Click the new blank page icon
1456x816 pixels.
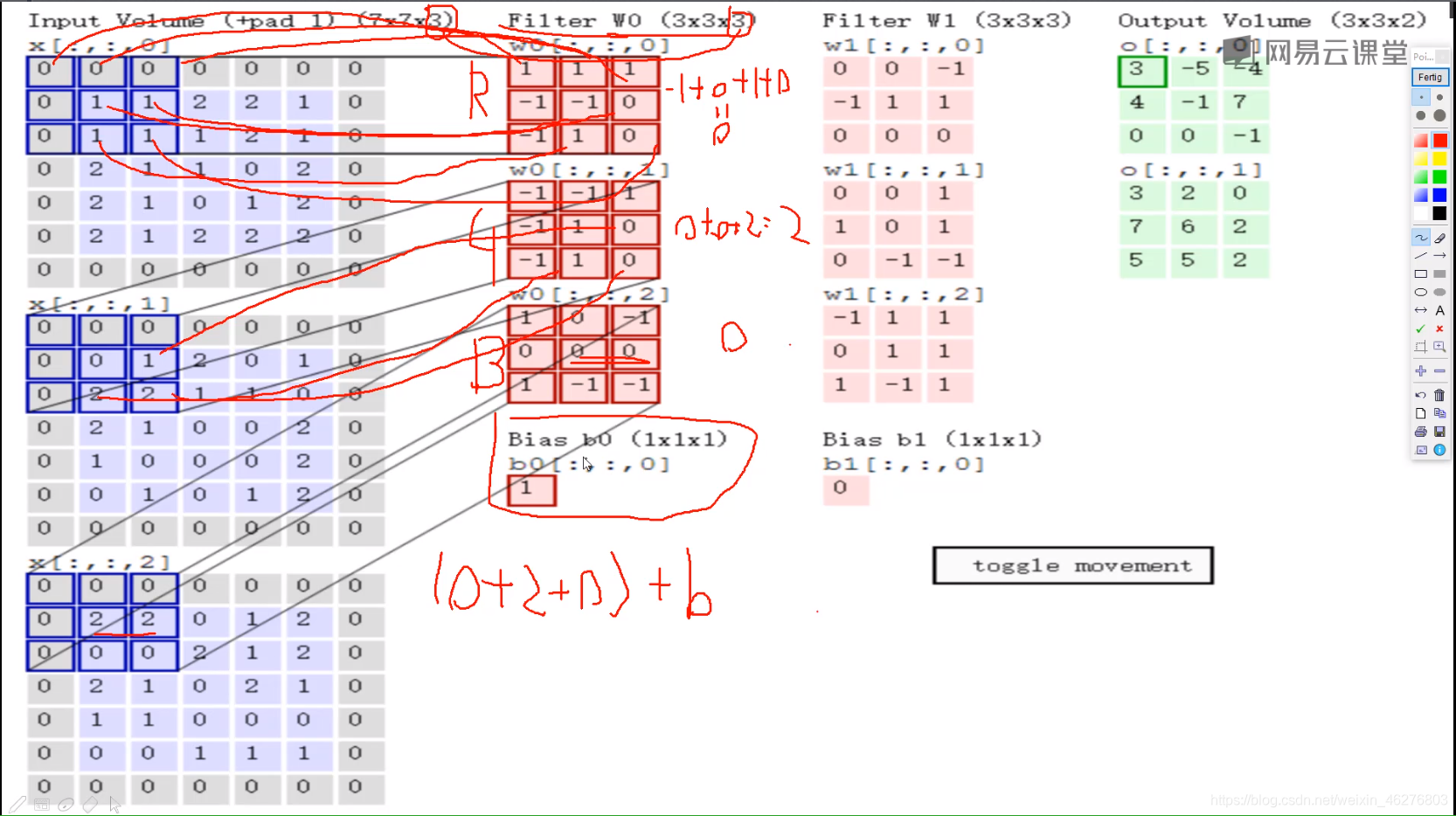tap(1421, 413)
